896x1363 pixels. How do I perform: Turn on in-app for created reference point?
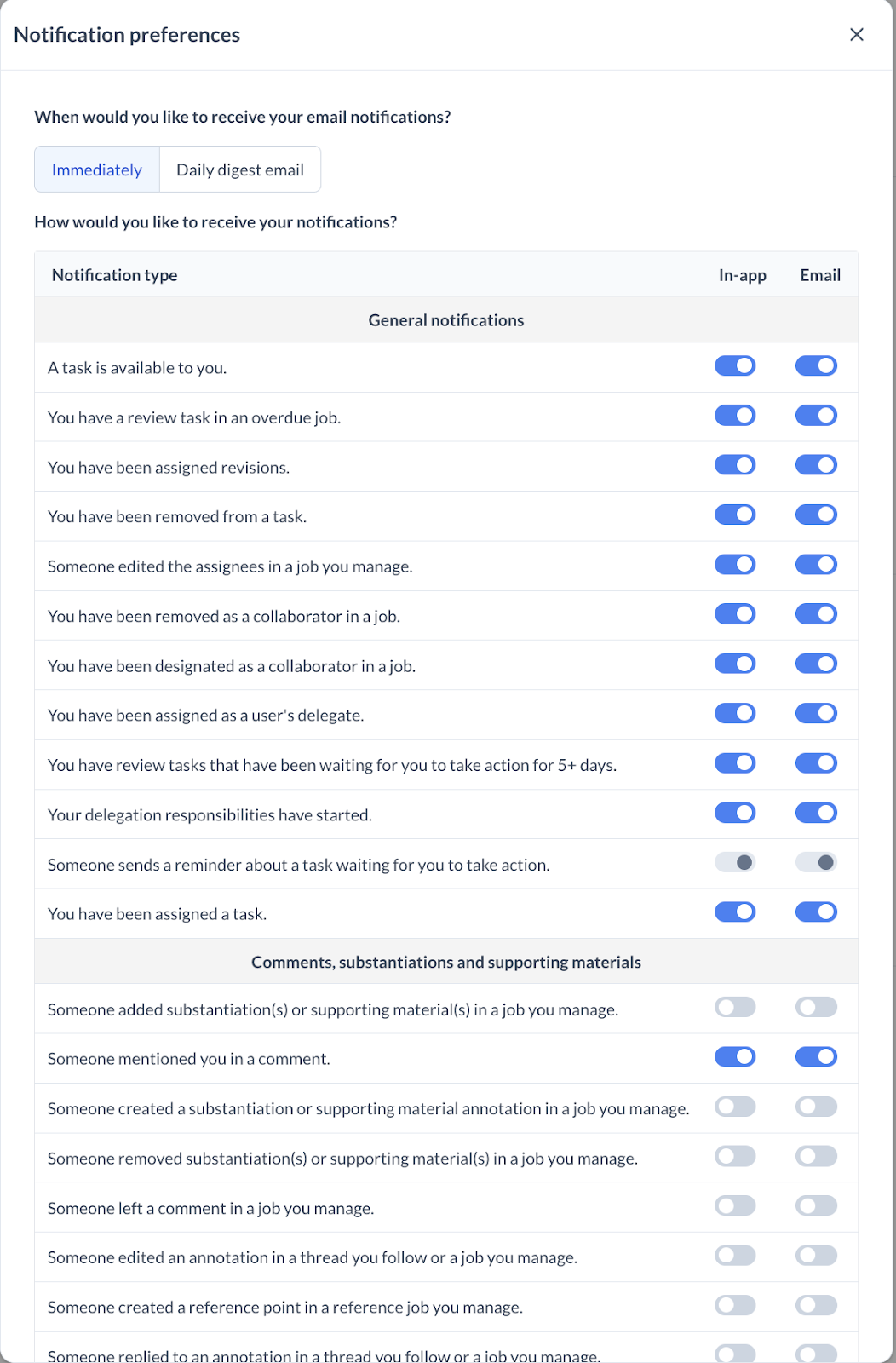735,1305
